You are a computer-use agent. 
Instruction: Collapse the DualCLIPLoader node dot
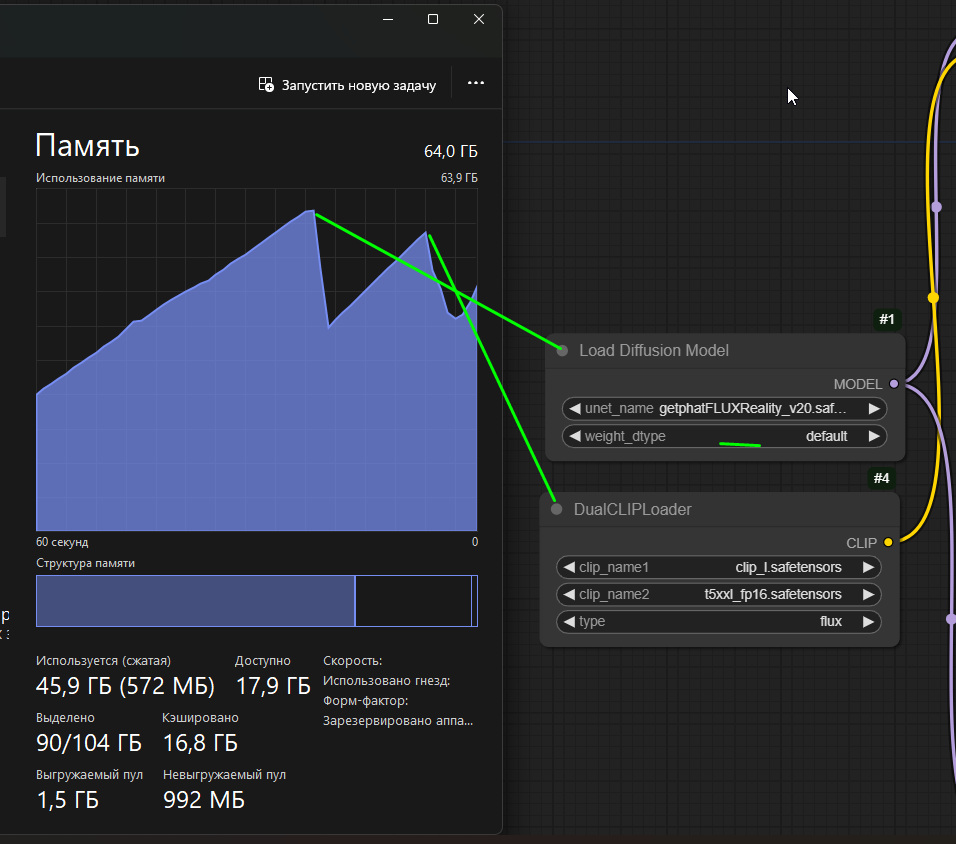click(557, 510)
